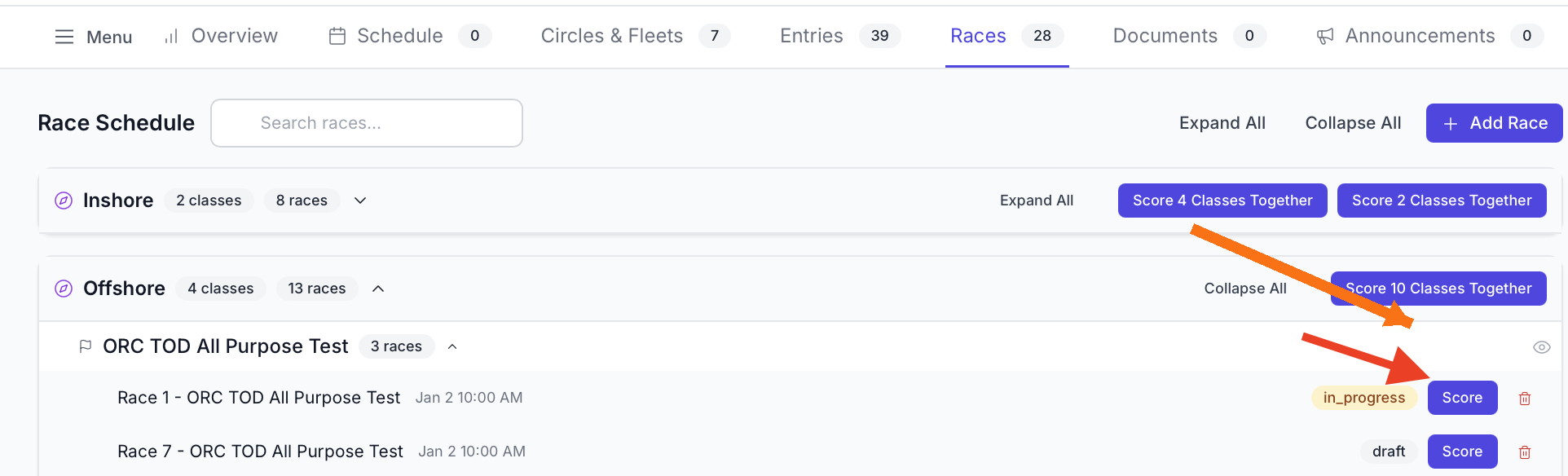Open the Circles & Fleets tab
This screenshot has width=1568, height=476.
pos(611,36)
